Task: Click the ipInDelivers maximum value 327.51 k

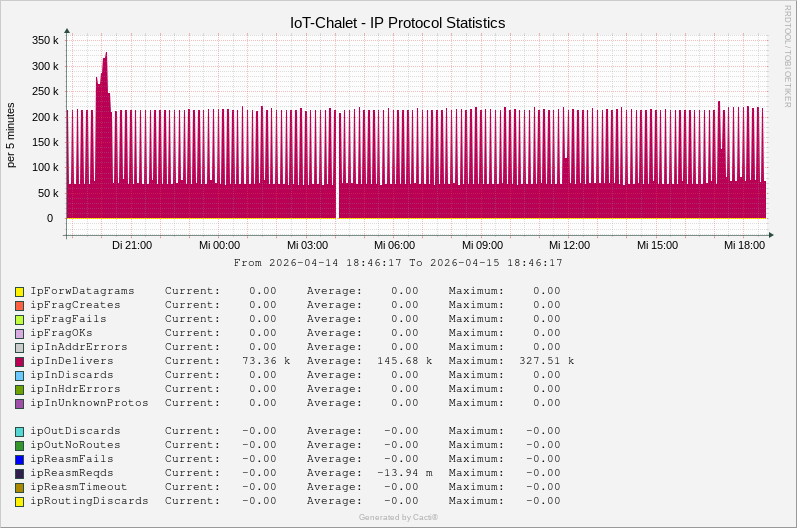Action: pos(546,361)
